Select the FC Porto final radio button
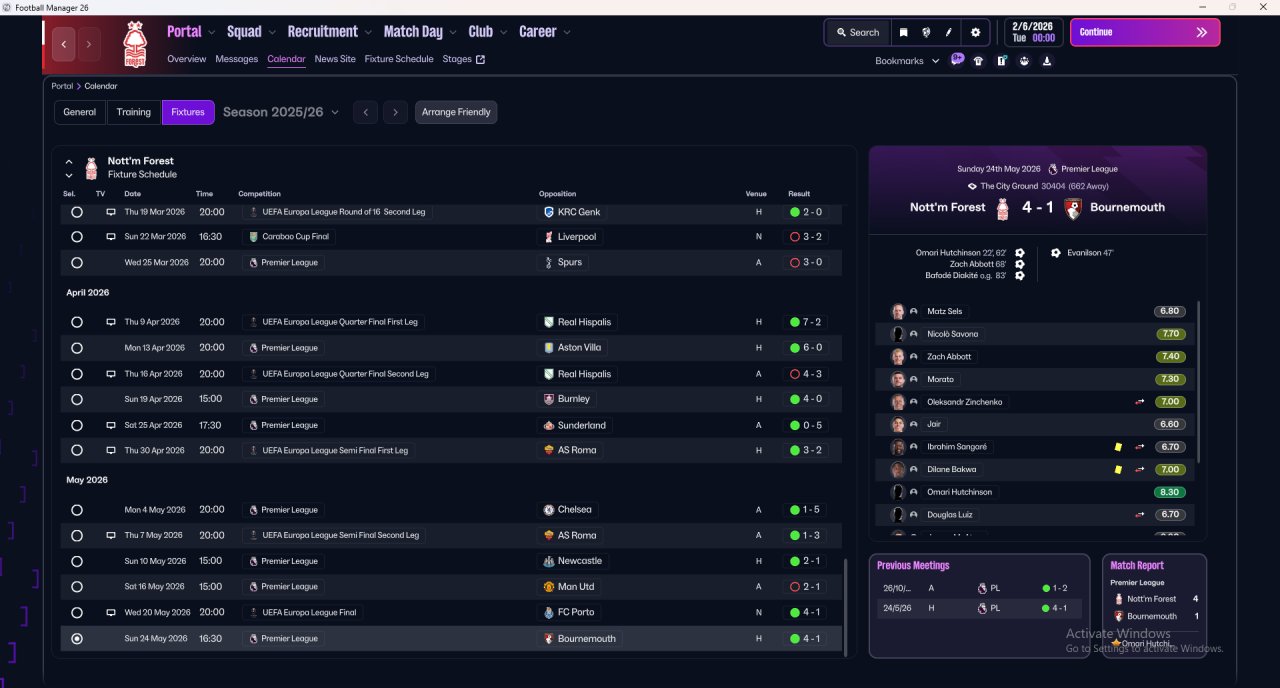The width and height of the screenshot is (1280, 688). [x=77, y=612]
